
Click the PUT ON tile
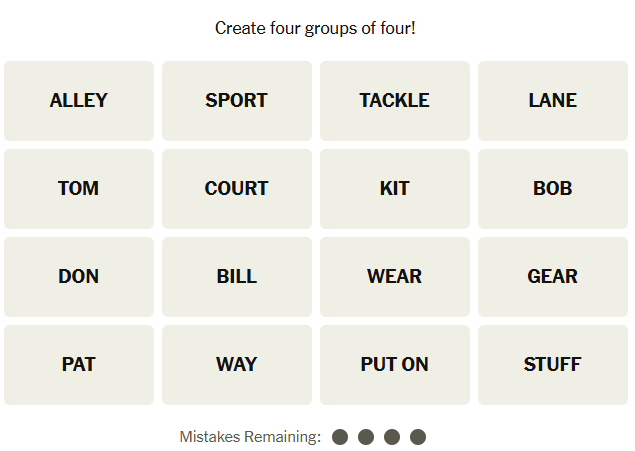click(x=395, y=365)
